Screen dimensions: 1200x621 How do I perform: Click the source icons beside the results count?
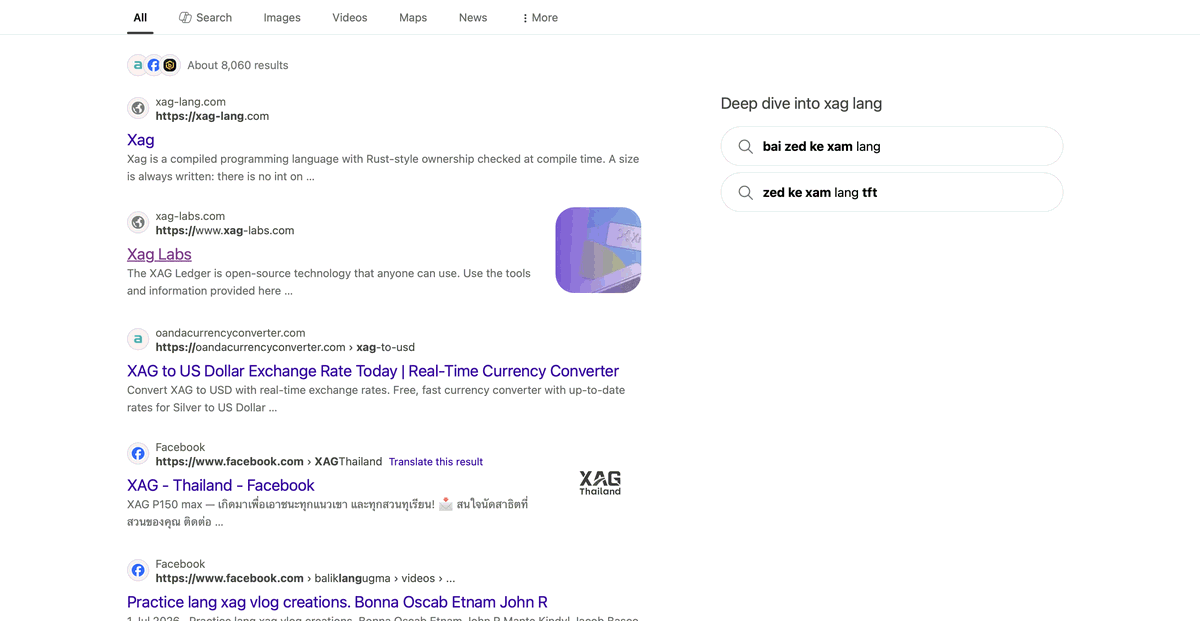pyautogui.click(x=153, y=65)
